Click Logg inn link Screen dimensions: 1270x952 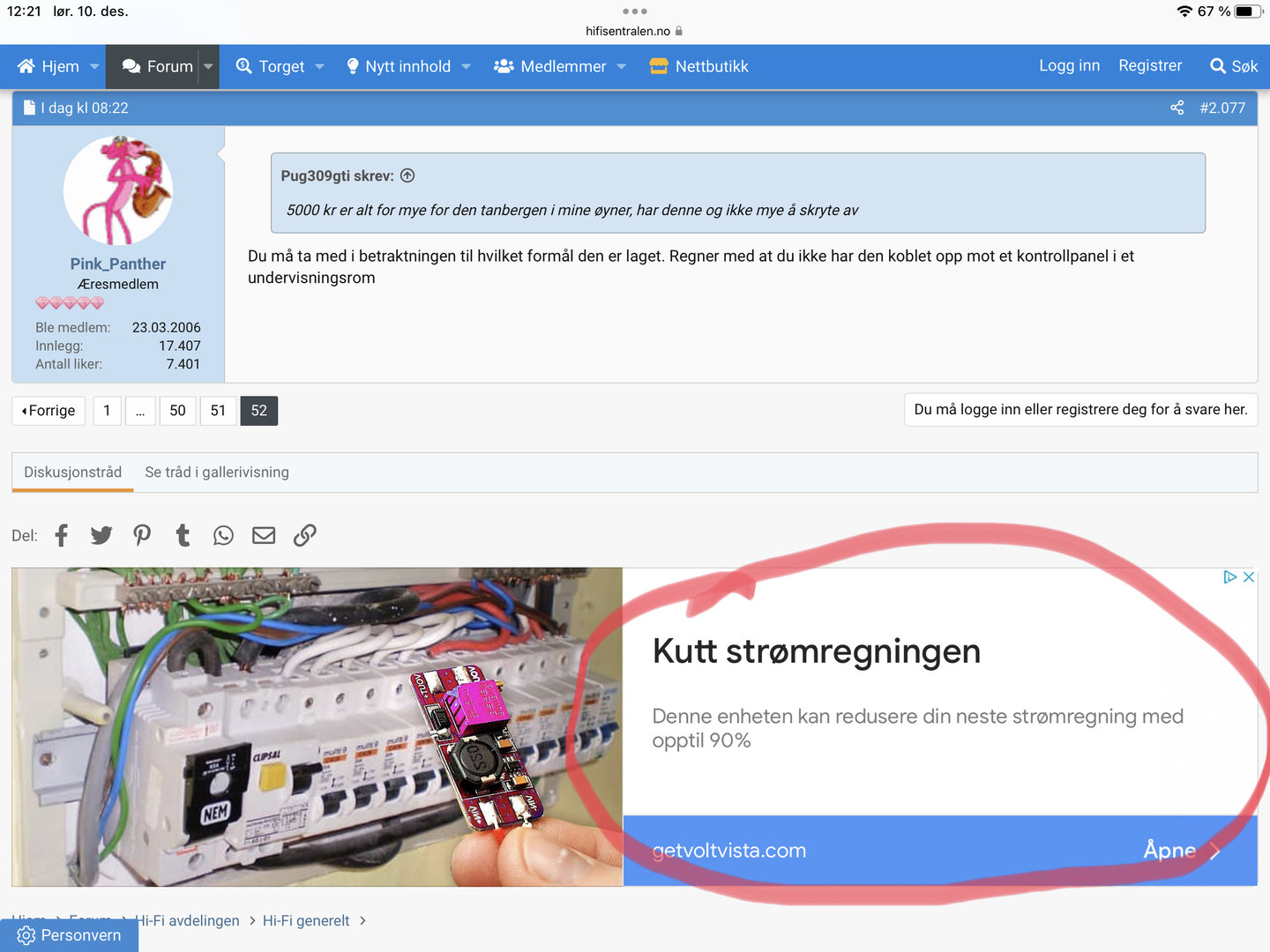tap(1069, 65)
